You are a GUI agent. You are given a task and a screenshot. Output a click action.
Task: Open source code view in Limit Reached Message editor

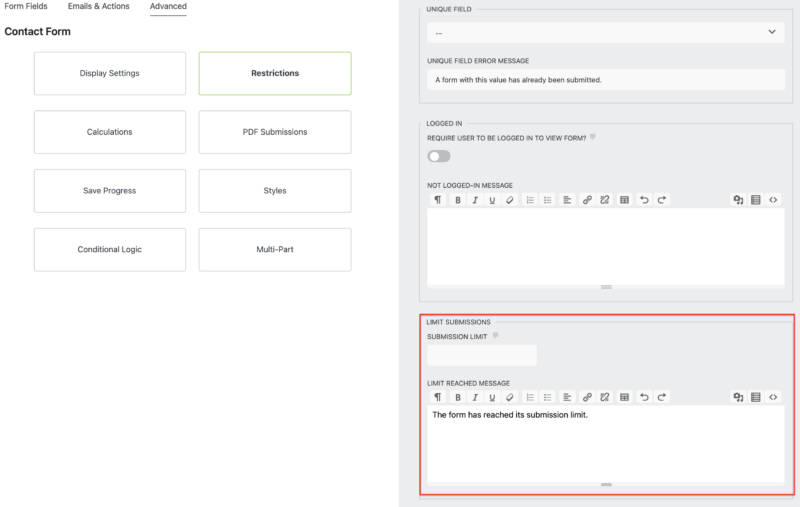click(774, 397)
